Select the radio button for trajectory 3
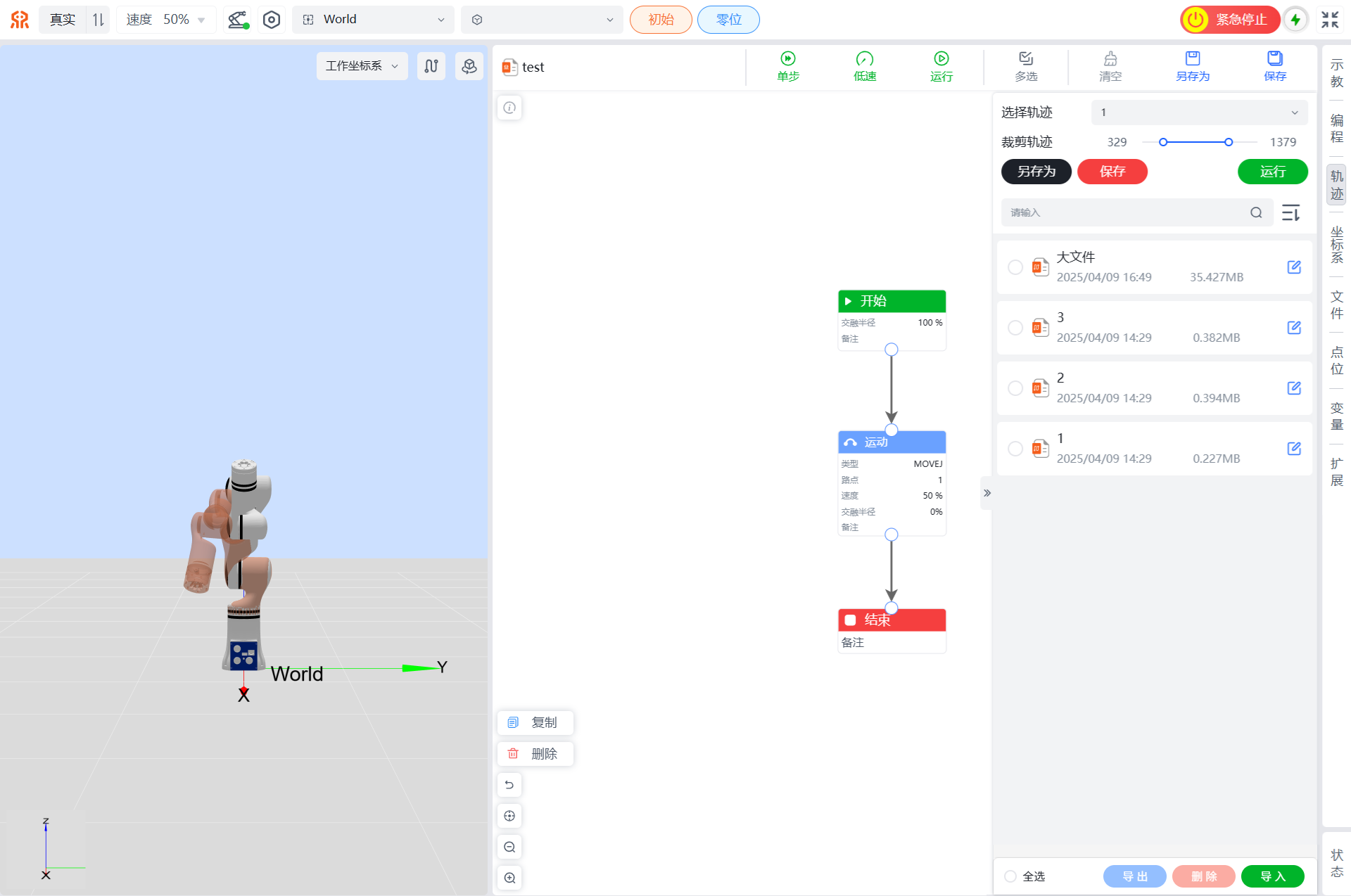The image size is (1351, 896). (x=1015, y=328)
